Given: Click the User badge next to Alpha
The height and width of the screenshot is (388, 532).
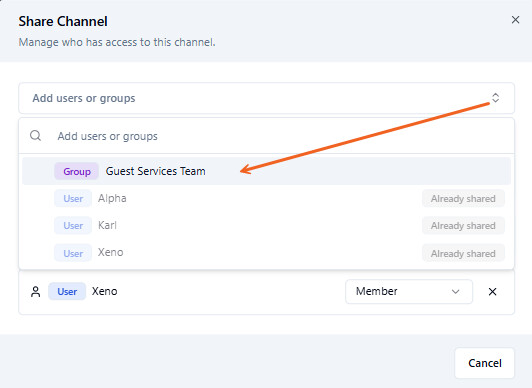Looking at the screenshot, I should (73, 198).
